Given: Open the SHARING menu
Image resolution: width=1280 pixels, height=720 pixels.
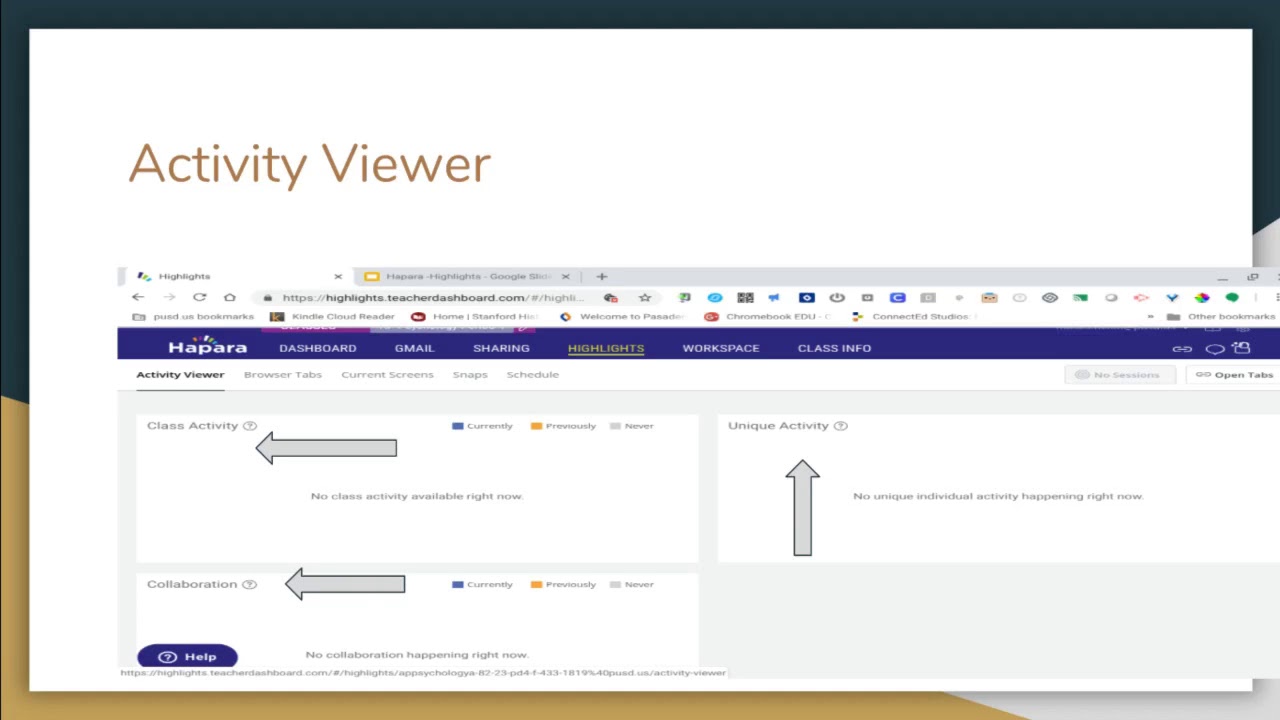Looking at the screenshot, I should [501, 348].
